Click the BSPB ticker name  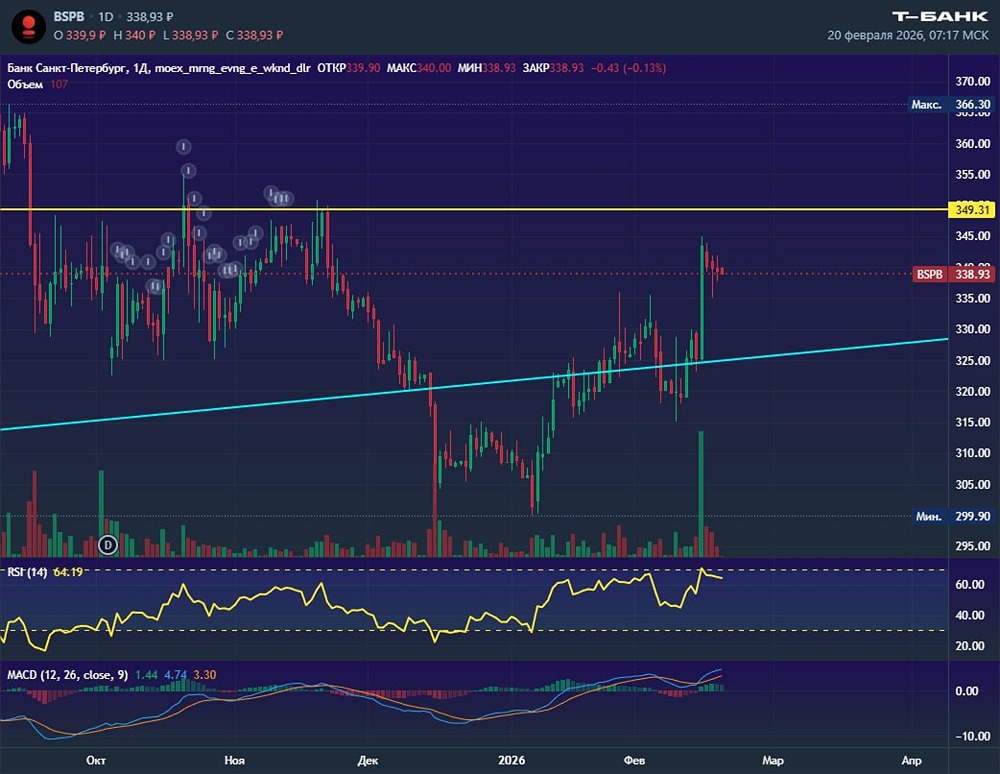(x=69, y=17)
